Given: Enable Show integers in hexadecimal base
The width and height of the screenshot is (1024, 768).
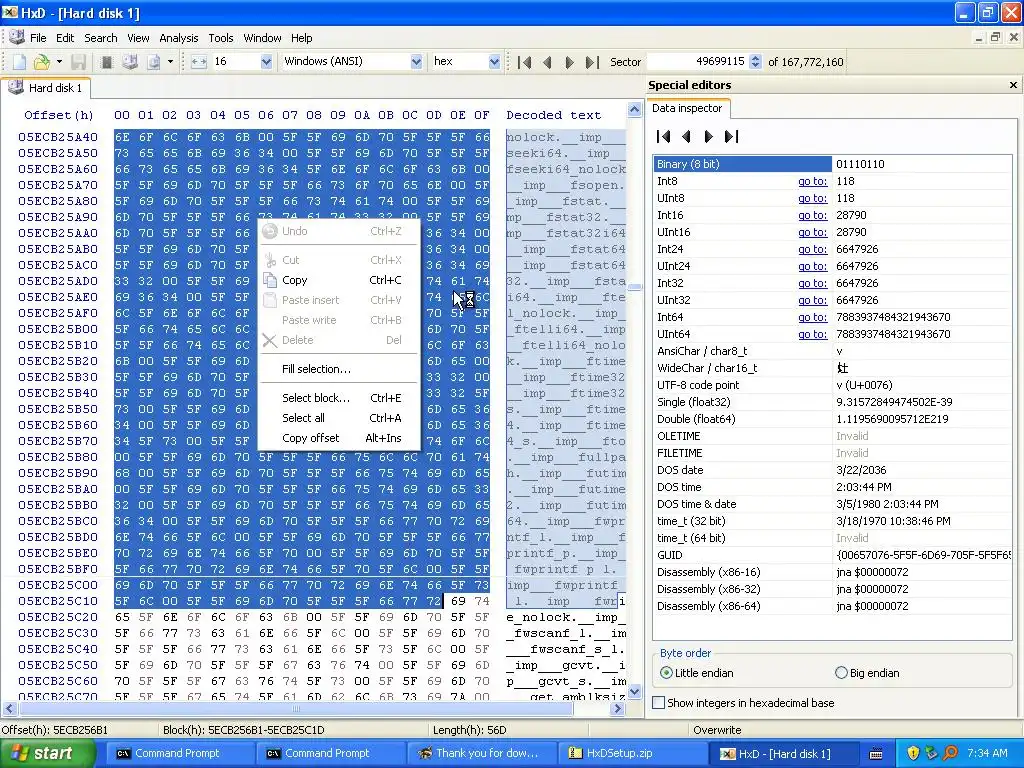Looking at the screenshot, I should (x=744, y=703).
